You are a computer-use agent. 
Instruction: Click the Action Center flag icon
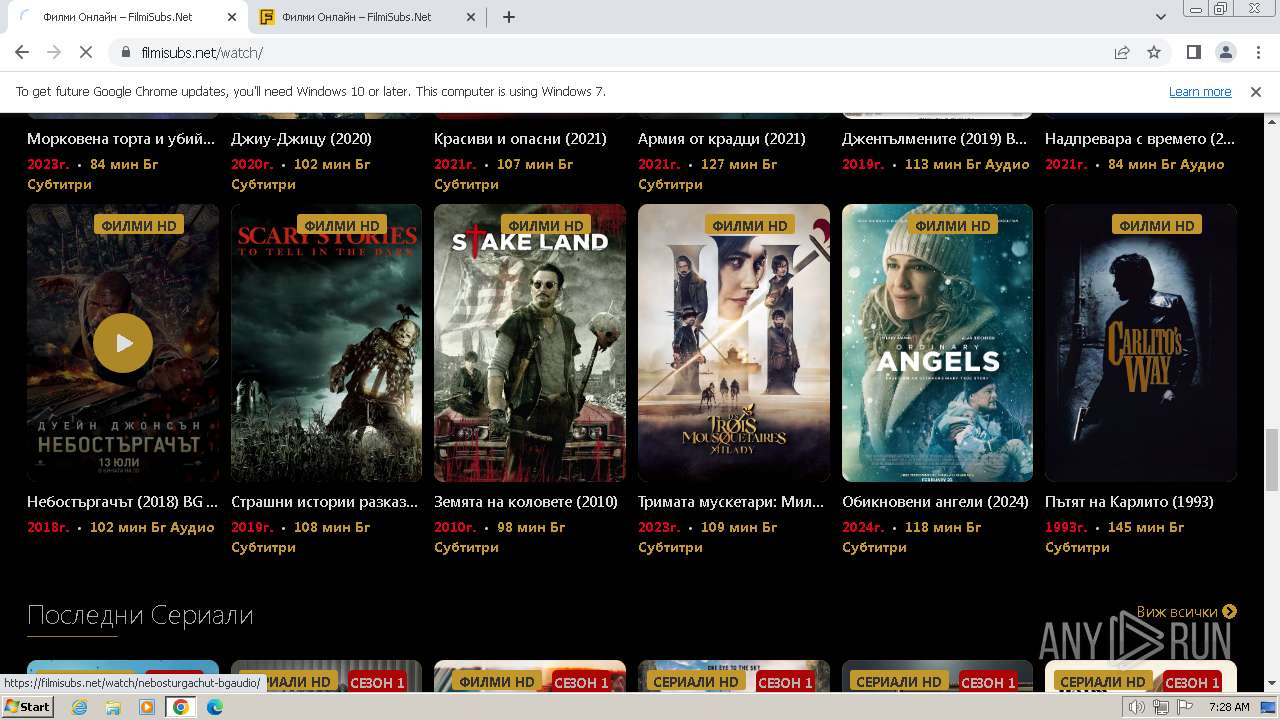coord(1186,707)
